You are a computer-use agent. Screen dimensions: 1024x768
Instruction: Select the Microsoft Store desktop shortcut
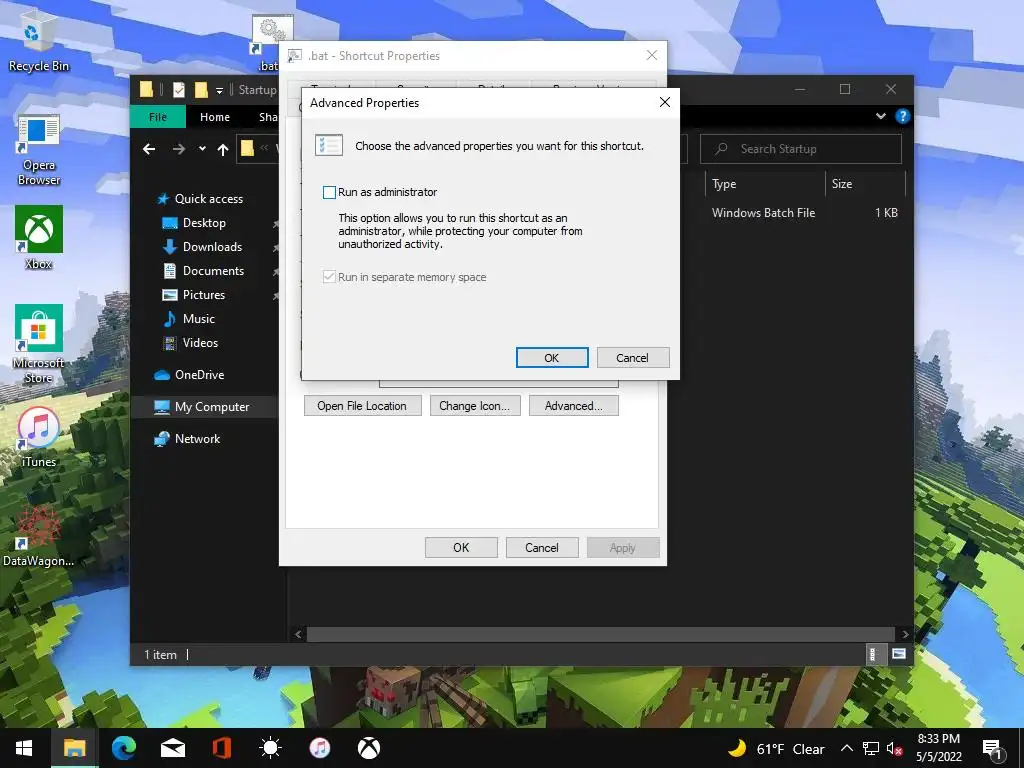click(38, 345)
